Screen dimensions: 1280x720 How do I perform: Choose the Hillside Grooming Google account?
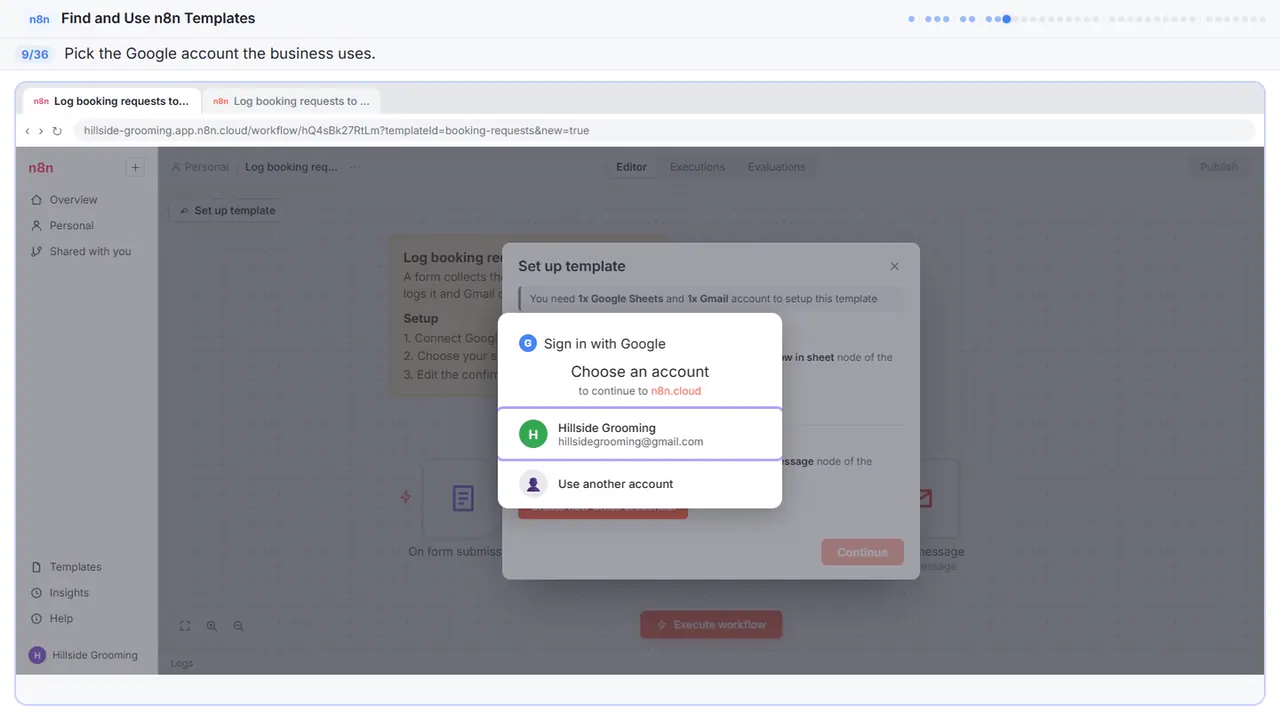tap(640, 434)
